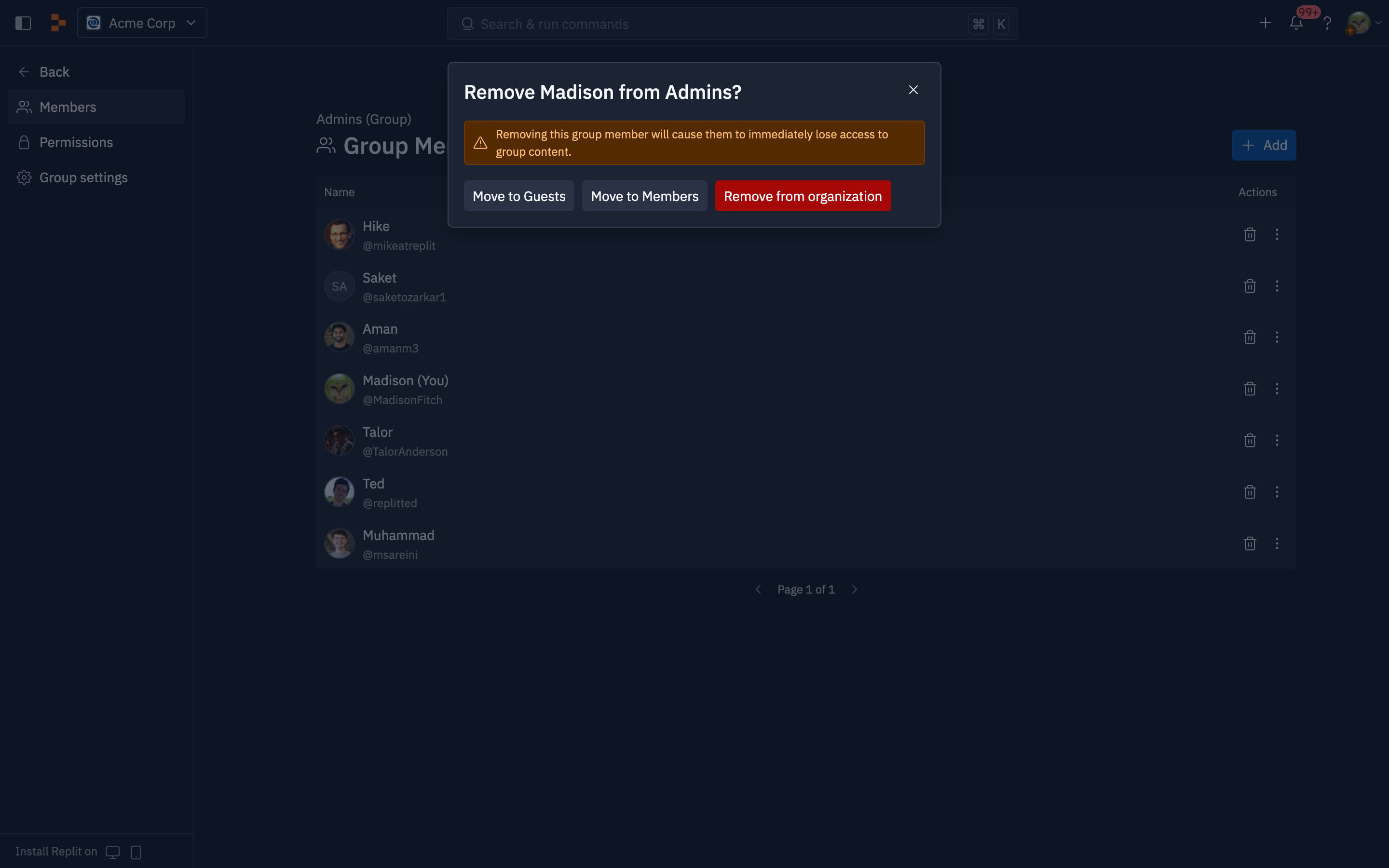The width and height of the screenshot is (1389, 868).
Task: Expand more options for Ted
Action: (1277, 492)
